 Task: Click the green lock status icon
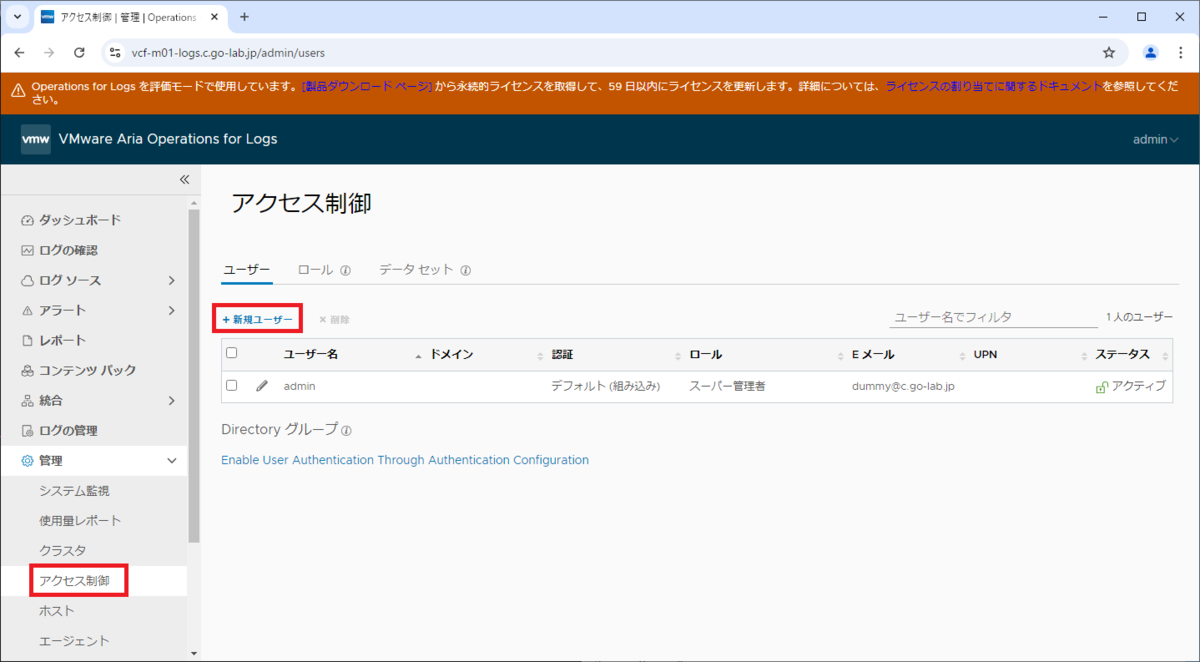[1102, 386]
